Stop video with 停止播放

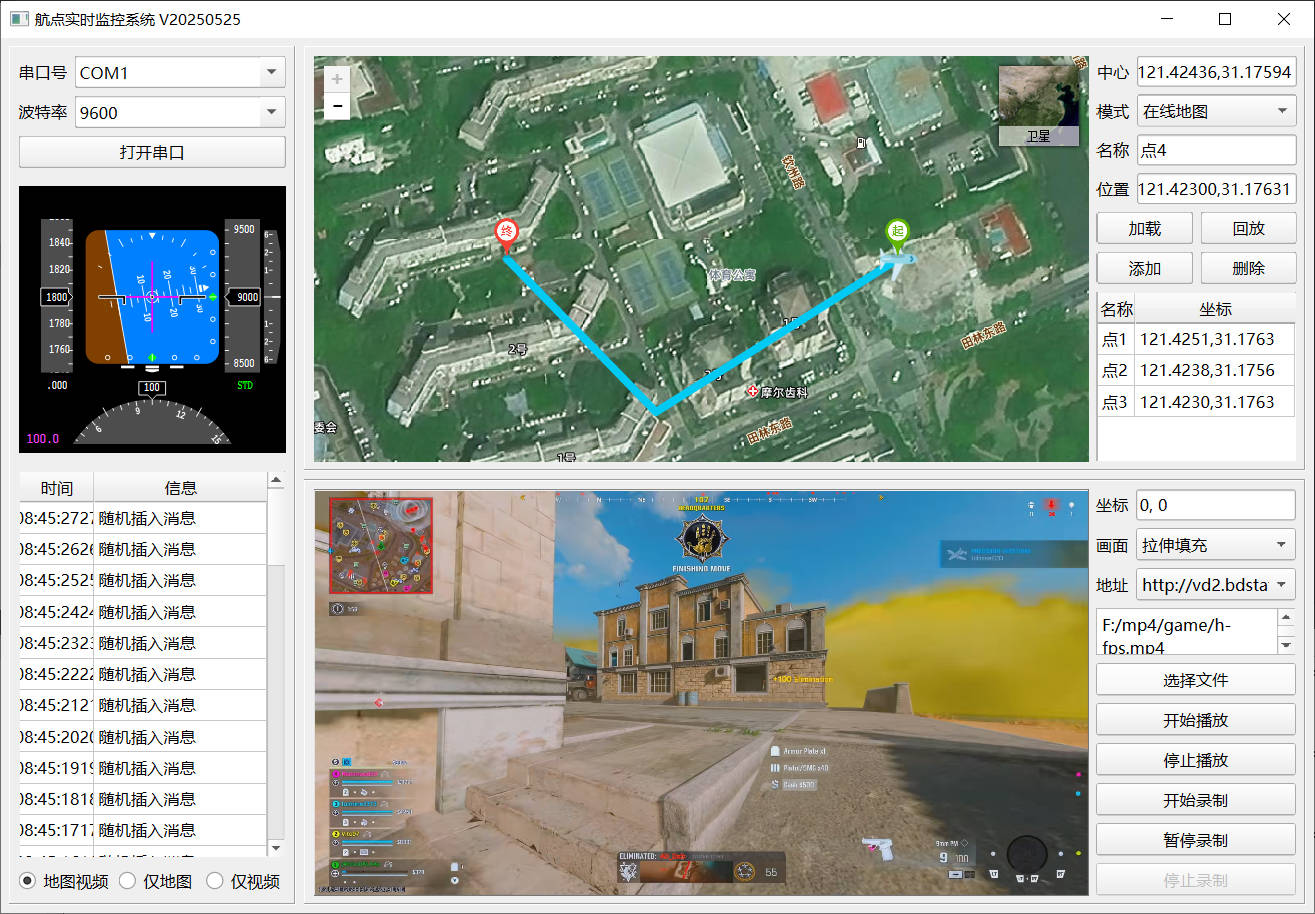[x=1196, y=760]
